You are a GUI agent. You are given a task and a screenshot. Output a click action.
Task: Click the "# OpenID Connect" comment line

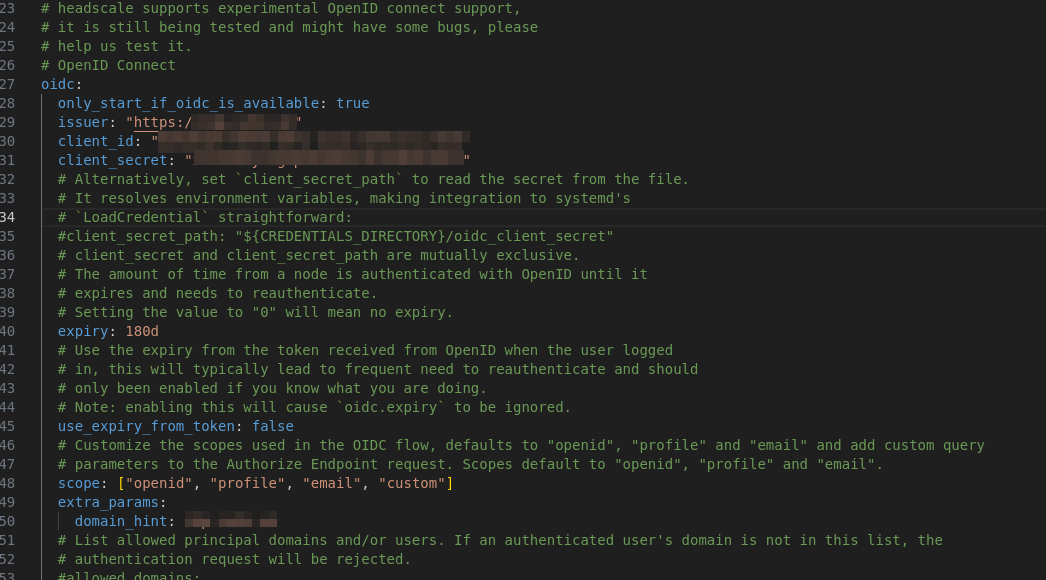tap(108, 65)
